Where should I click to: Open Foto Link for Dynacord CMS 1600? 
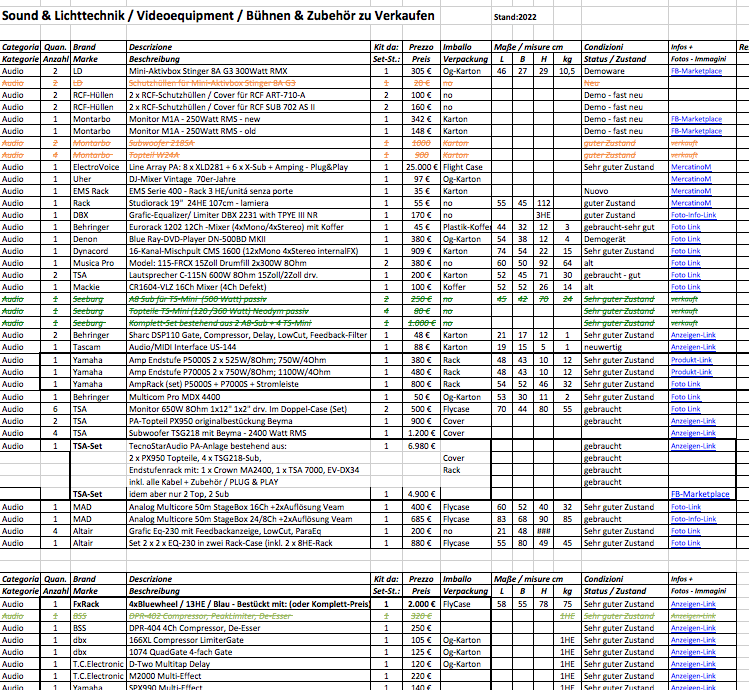coord(685,251)
